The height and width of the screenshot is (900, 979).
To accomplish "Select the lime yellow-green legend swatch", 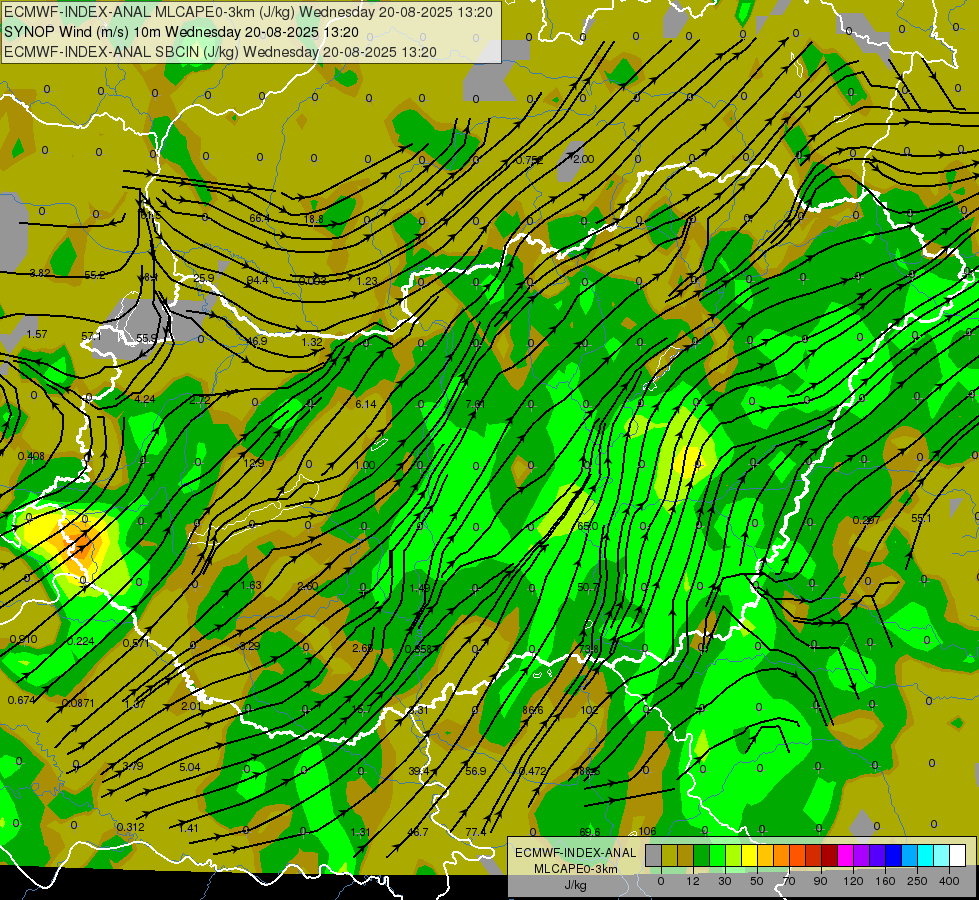I will (734, 855).
